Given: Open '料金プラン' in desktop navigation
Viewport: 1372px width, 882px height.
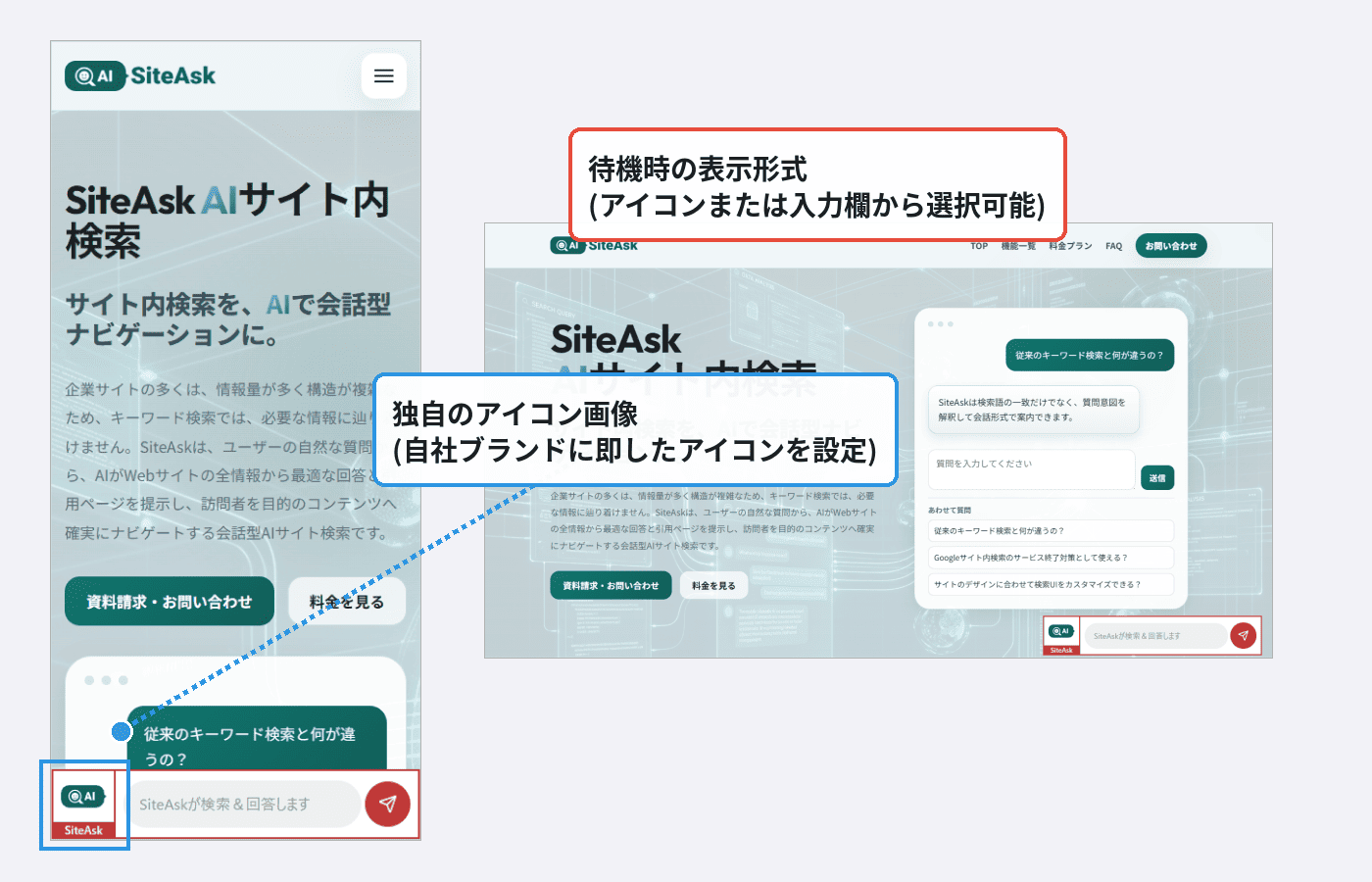Looking at the screenshot, I should pyautogui.click(x=1070, y=246).
